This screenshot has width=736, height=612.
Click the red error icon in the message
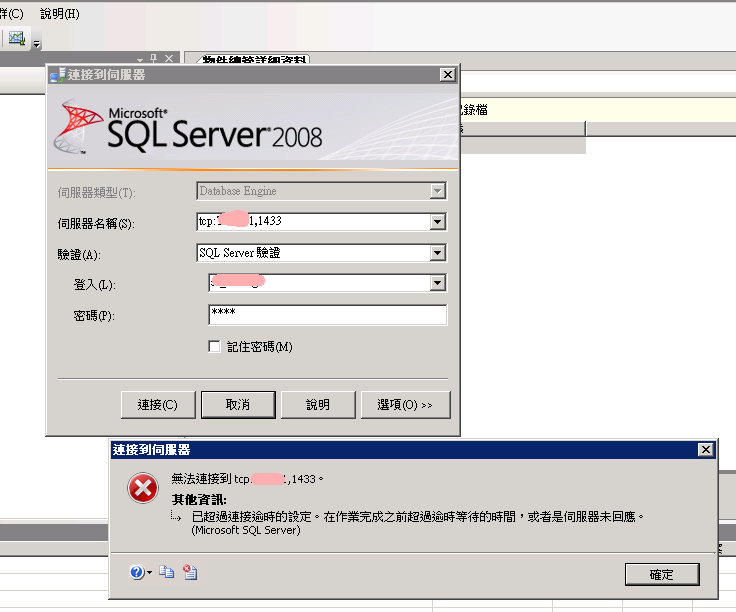pyautogui.click(x=143, y=488)
